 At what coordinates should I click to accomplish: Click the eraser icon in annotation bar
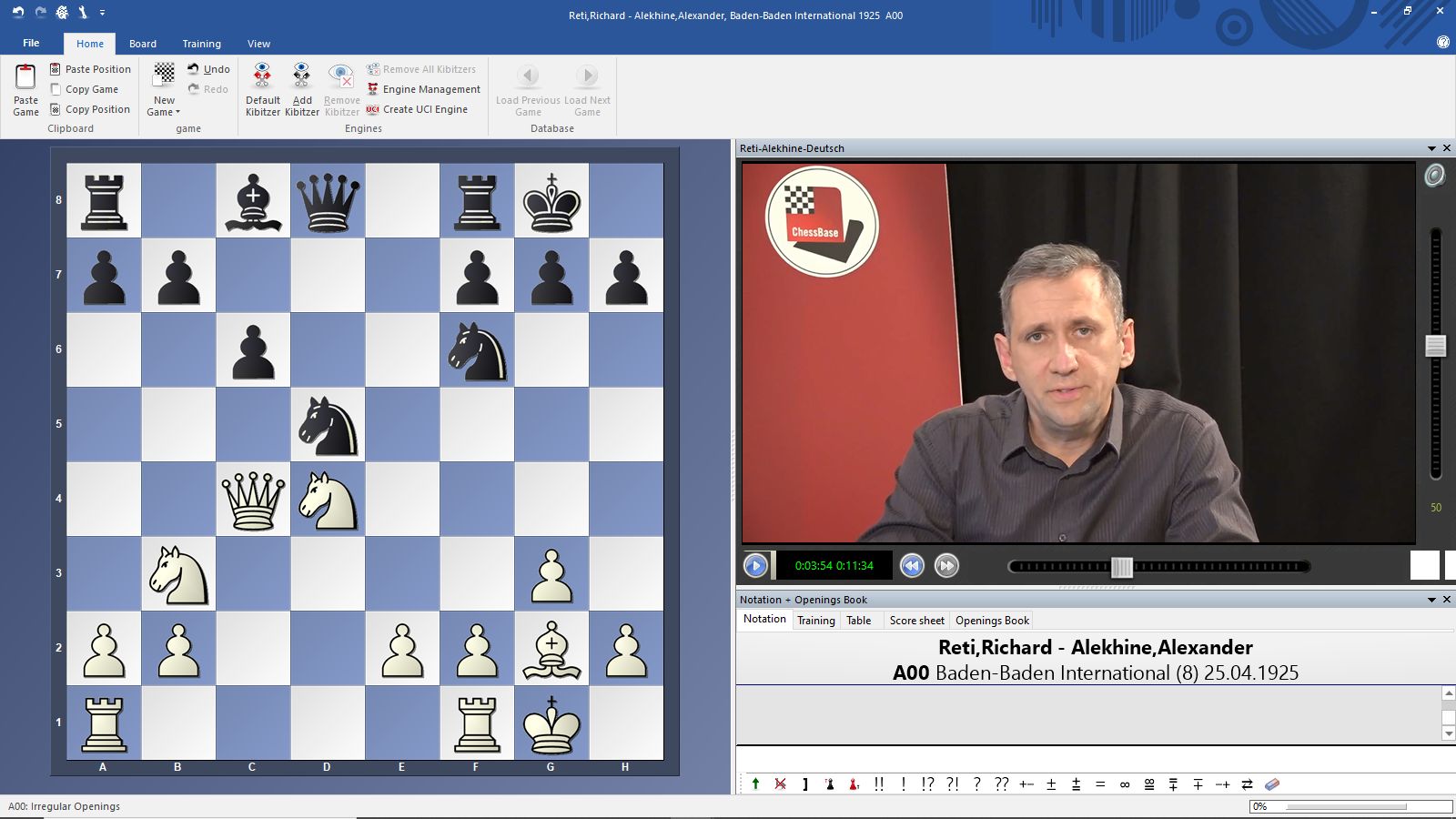point(1272,784)
